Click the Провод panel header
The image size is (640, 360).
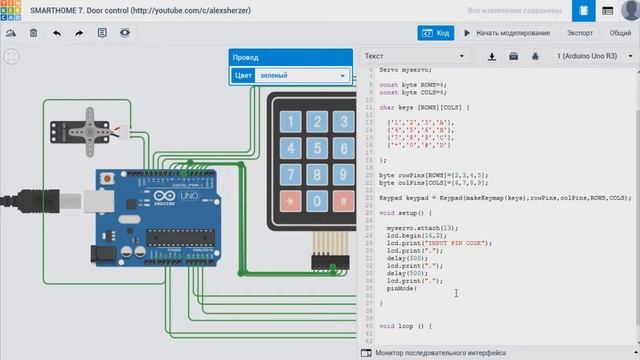click(x=291, y=58)
